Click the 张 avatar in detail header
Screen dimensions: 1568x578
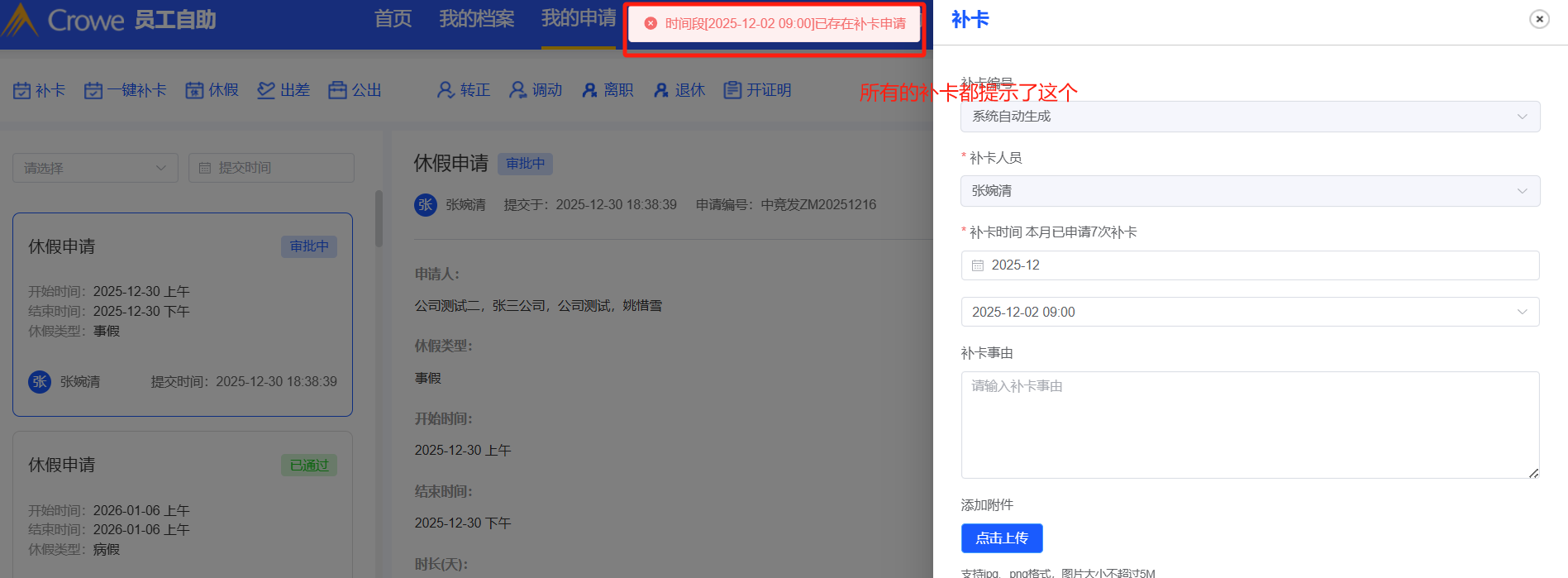426,205
